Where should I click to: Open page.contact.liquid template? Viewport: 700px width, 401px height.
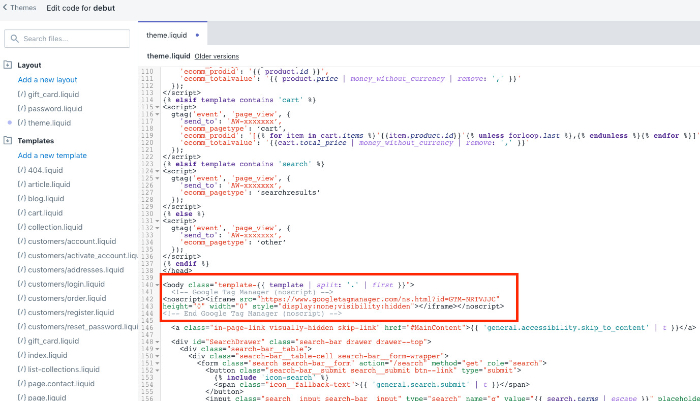click(56, 384)
